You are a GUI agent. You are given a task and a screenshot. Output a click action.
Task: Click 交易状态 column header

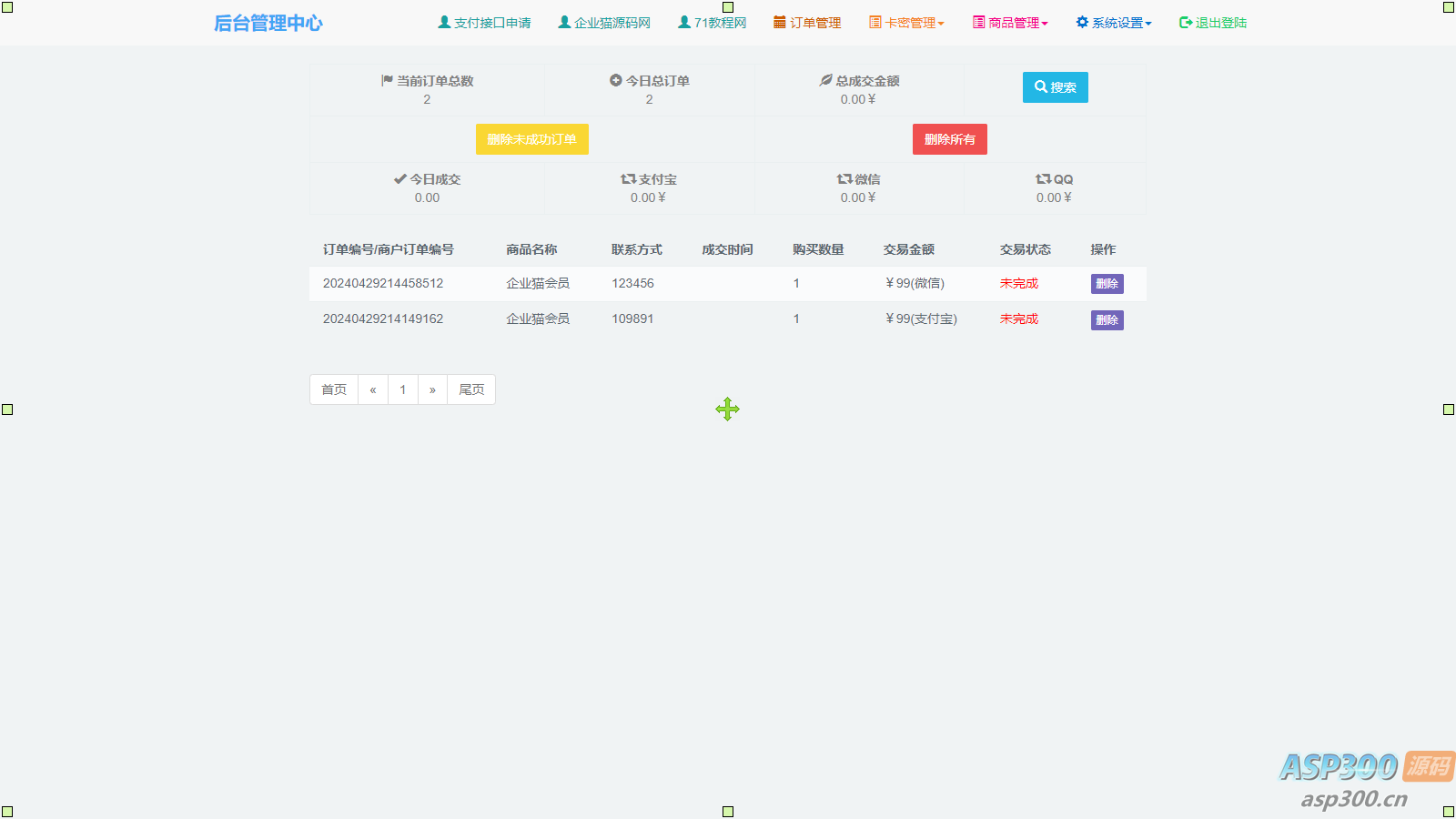(1026, 249)
